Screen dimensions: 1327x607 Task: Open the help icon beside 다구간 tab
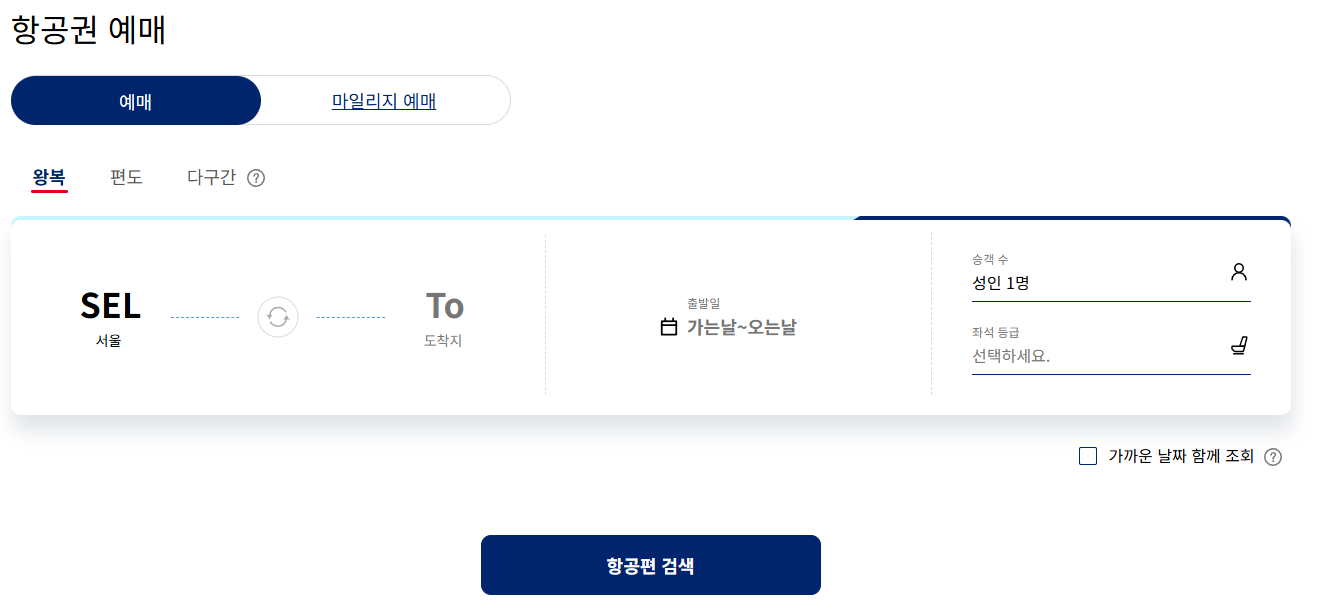pyautogui.click(x=258, y=177)
